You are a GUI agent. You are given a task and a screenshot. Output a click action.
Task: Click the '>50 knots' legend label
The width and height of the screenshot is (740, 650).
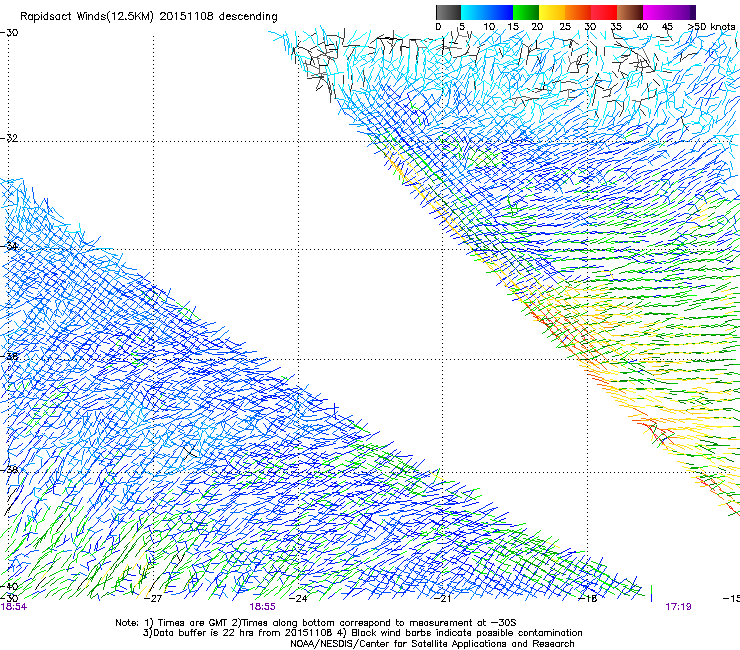click(x=711, y=26)
